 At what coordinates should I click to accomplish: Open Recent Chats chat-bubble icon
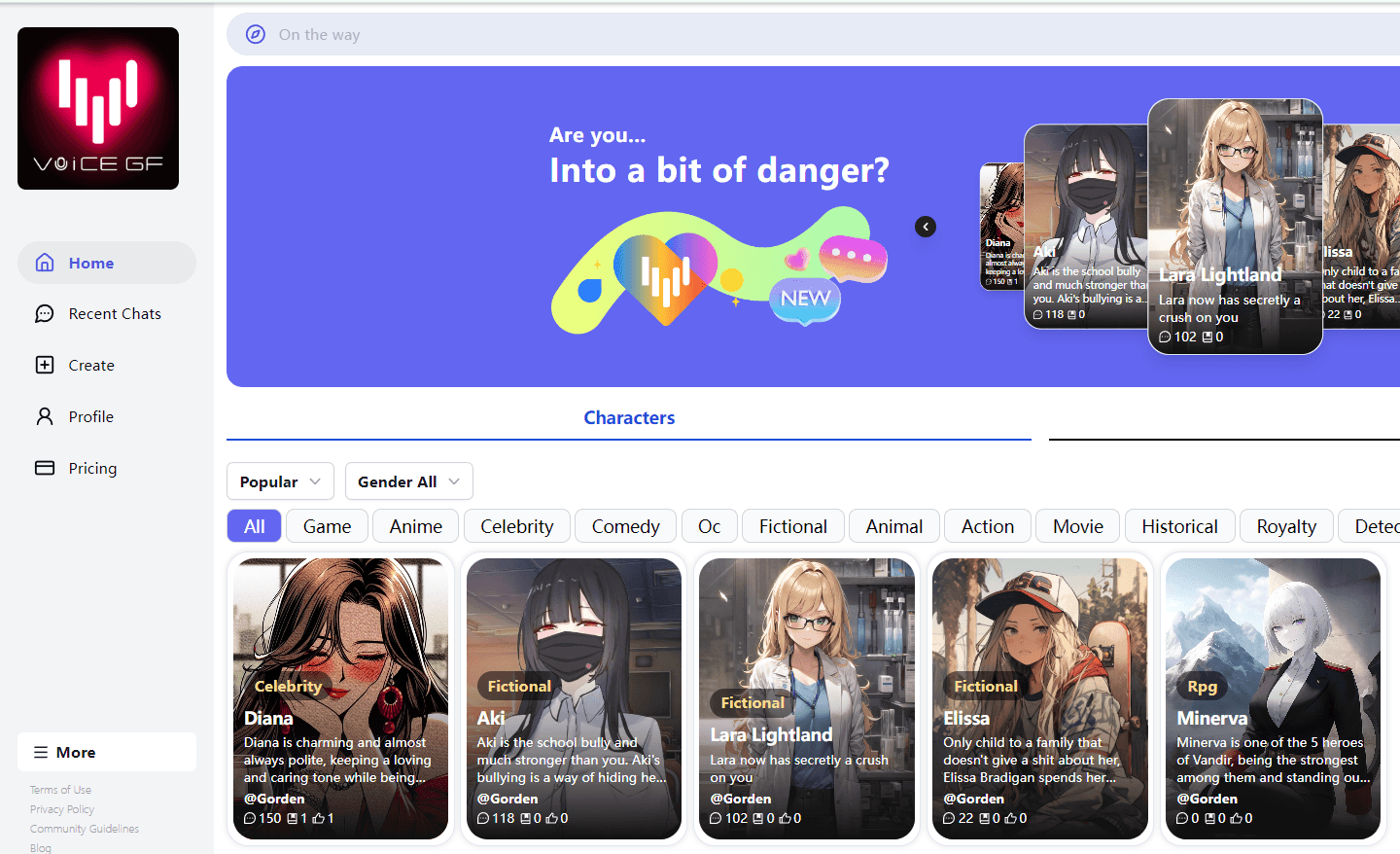pyautogui.click(x=45, y=313)
